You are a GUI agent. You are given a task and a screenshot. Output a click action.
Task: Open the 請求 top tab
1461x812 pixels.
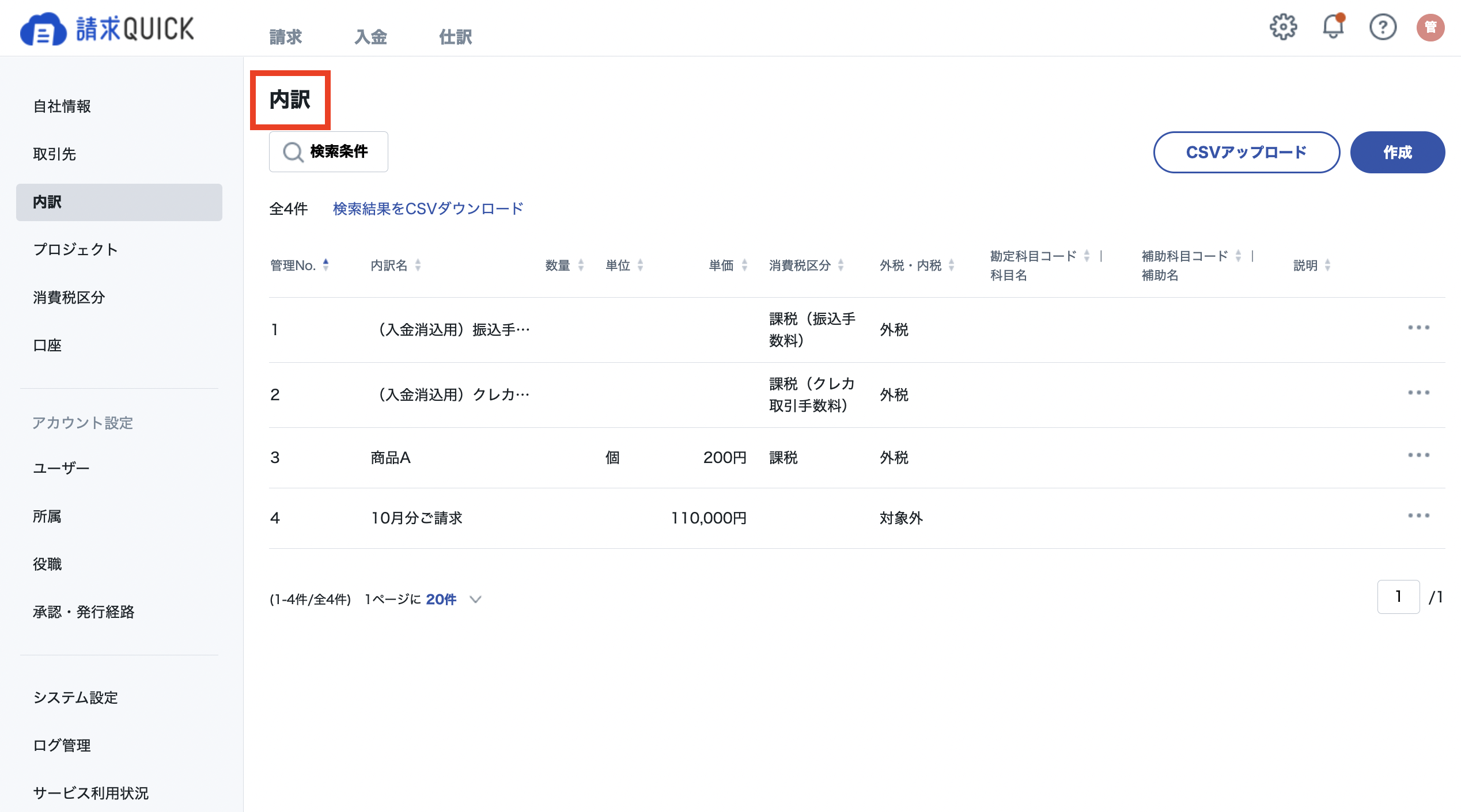coord(285,37)
